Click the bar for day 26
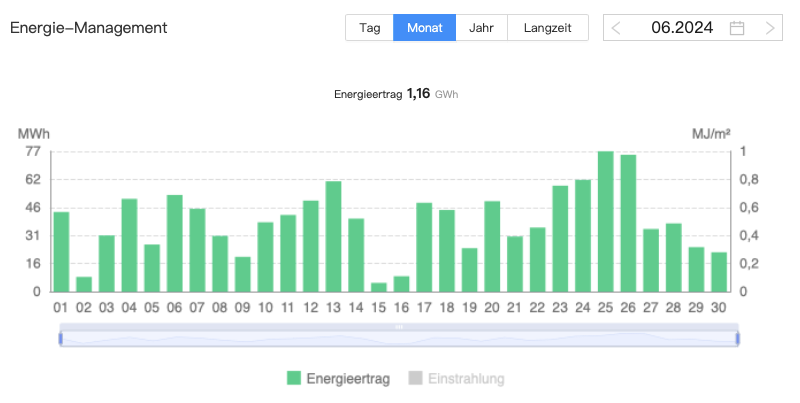 628,224
